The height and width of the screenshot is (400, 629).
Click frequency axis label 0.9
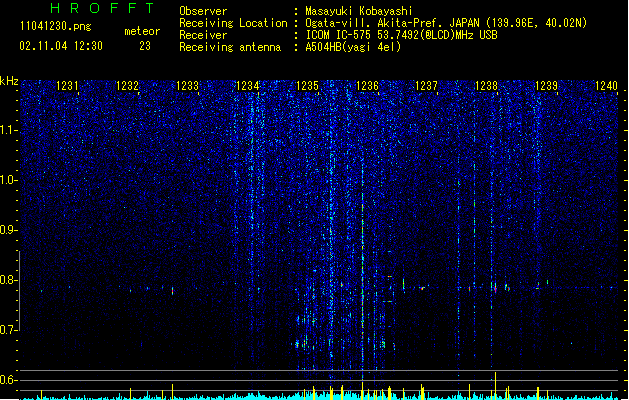[x=8, y=230]
